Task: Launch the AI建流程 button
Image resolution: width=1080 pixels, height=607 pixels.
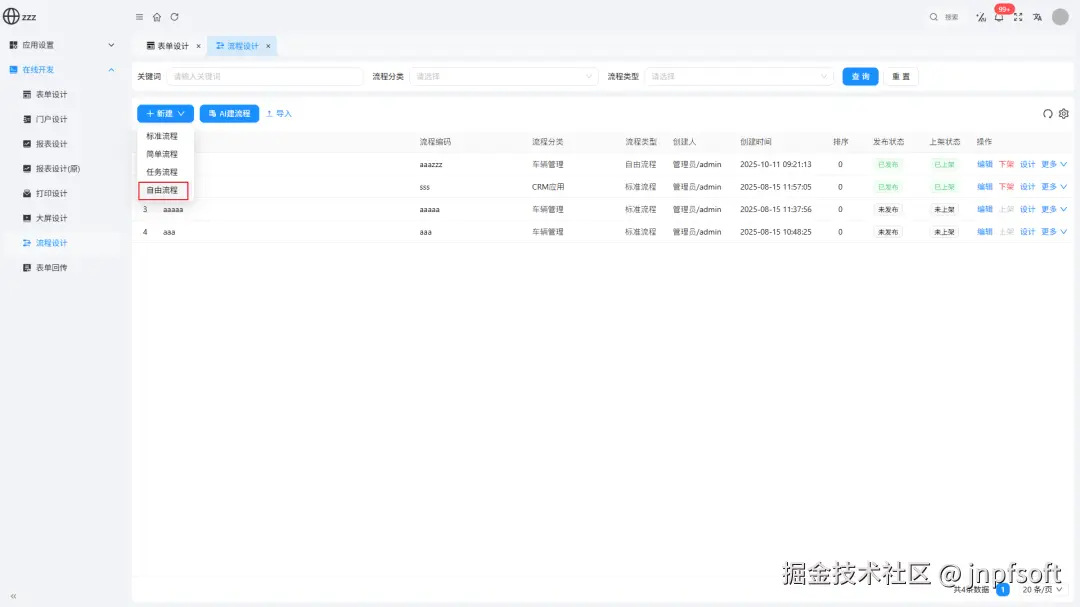Action: tap(228, 113)
